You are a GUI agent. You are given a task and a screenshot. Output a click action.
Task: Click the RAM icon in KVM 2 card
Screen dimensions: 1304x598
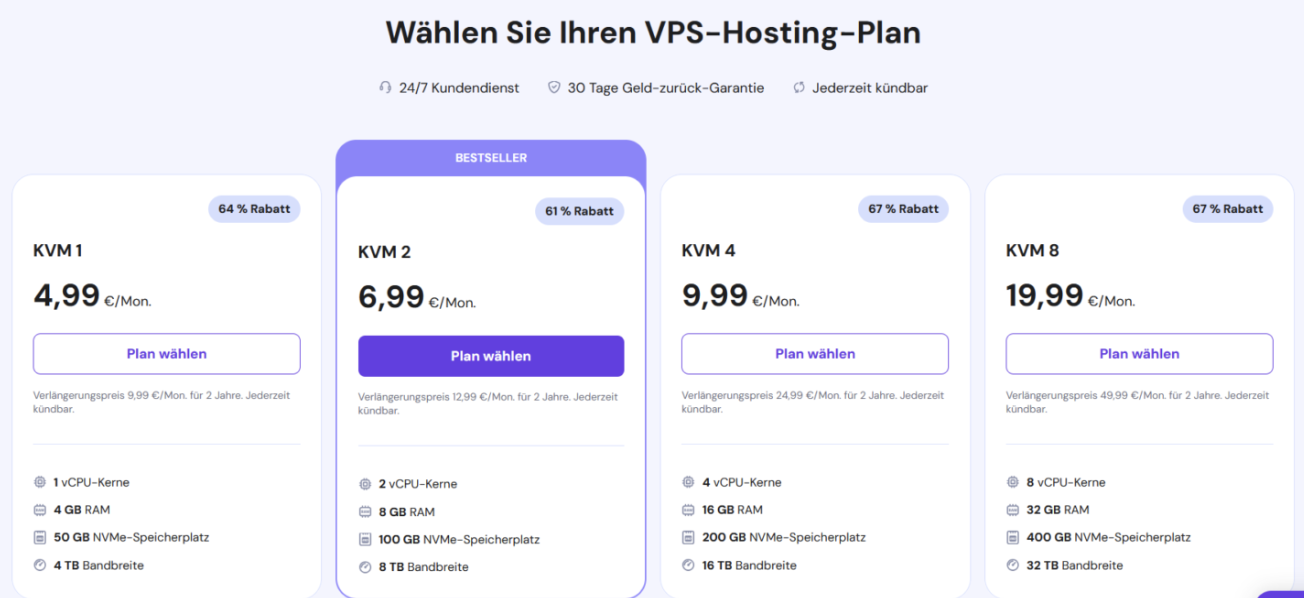pos(365,510)
